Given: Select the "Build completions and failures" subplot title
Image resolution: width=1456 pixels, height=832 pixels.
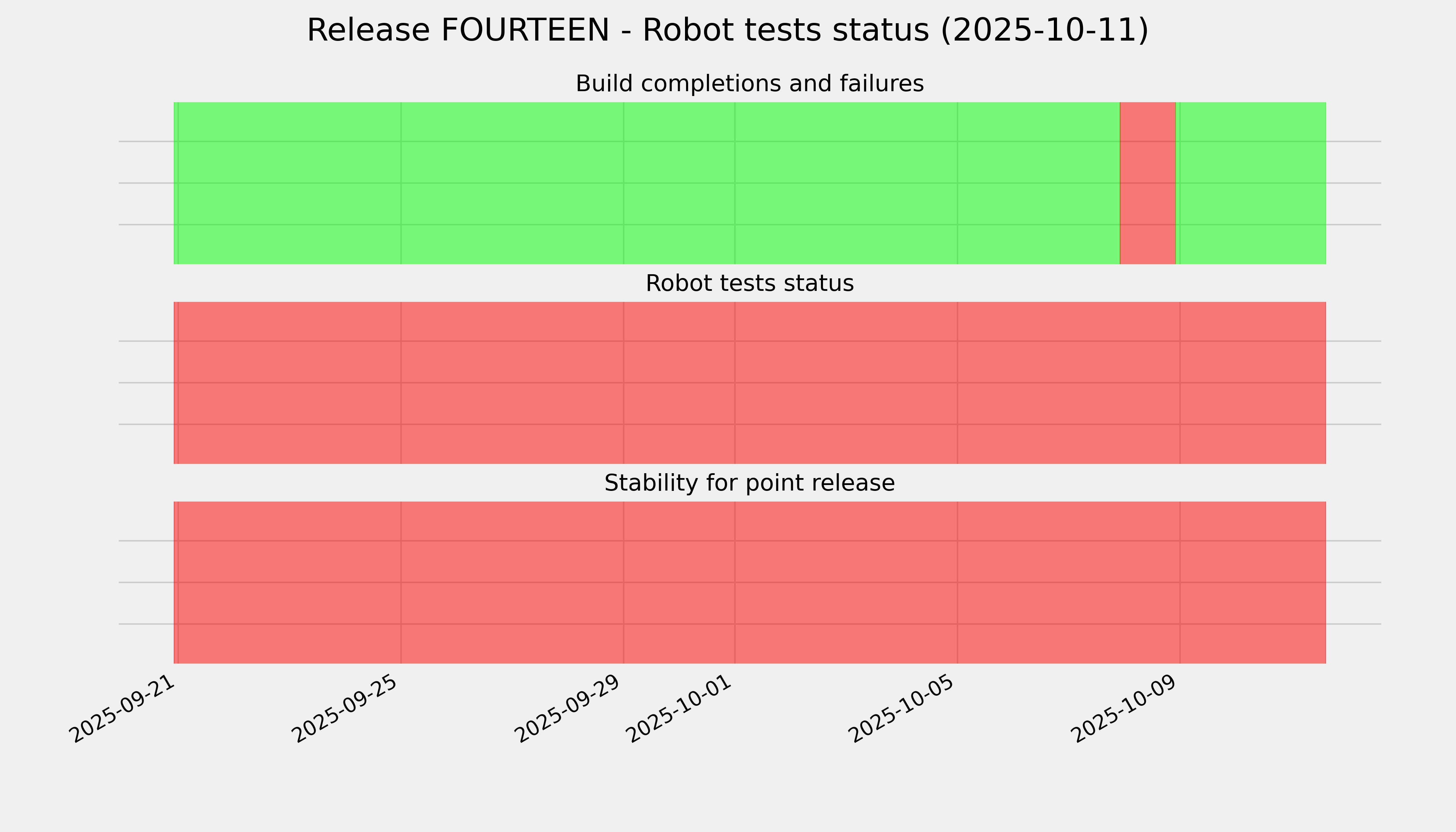Looking at the screenshot, I should pos(749,84).
